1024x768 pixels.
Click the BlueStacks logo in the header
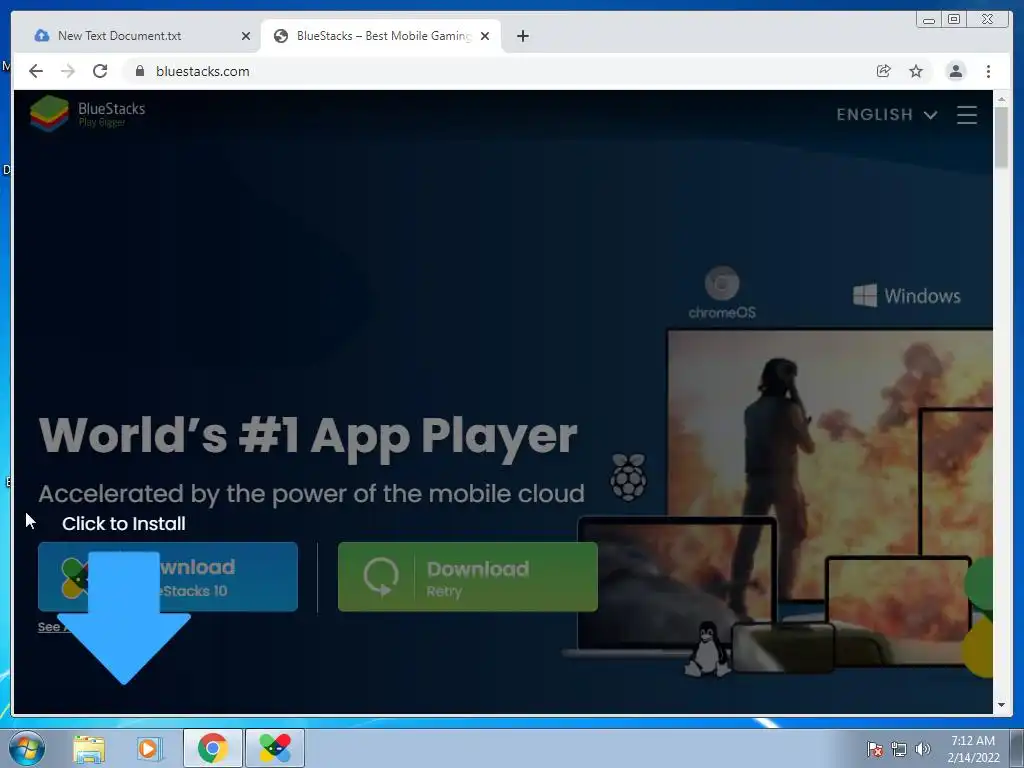(88, 113)
